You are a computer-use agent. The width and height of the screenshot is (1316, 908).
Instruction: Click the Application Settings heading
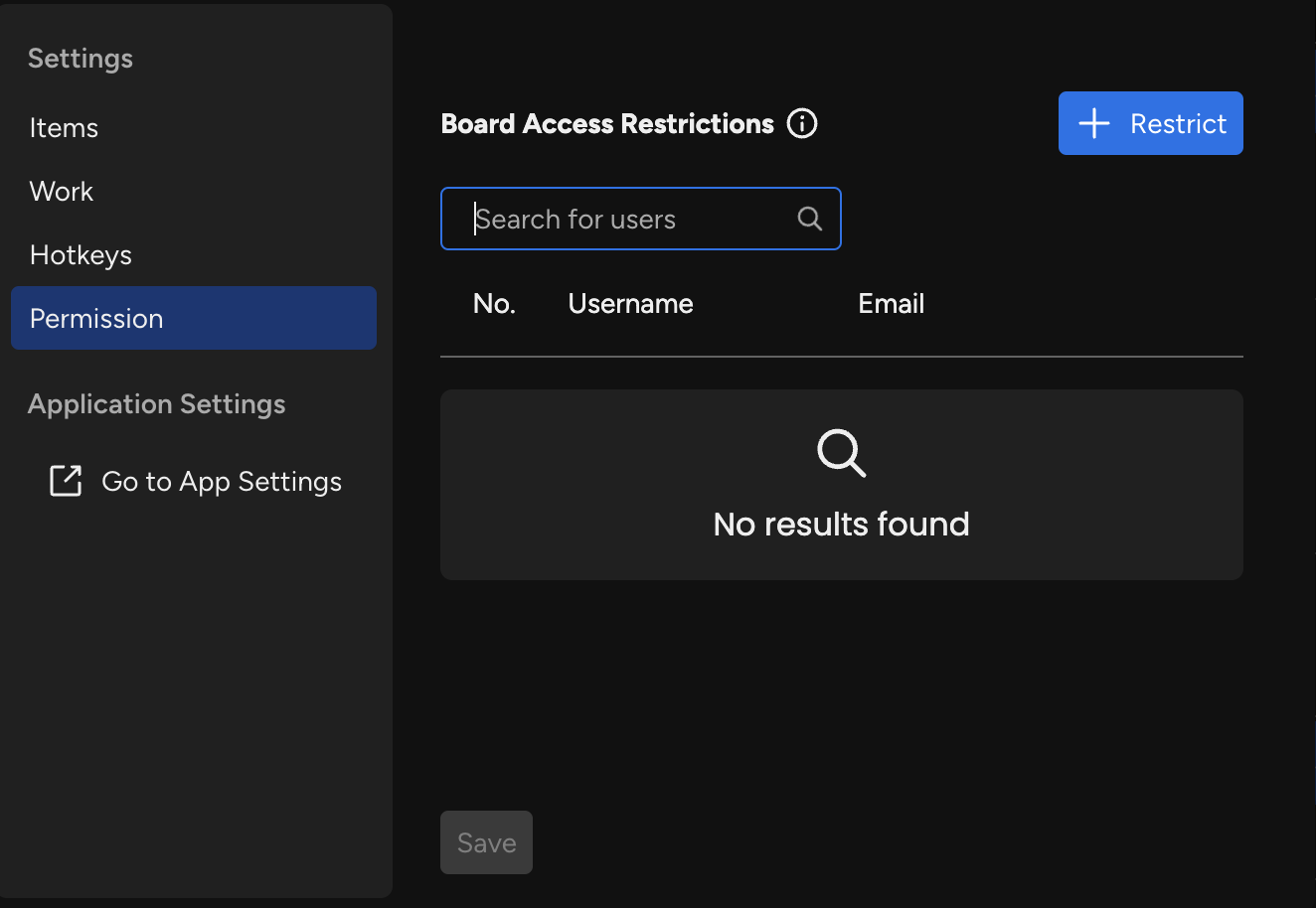coord(156,403)
